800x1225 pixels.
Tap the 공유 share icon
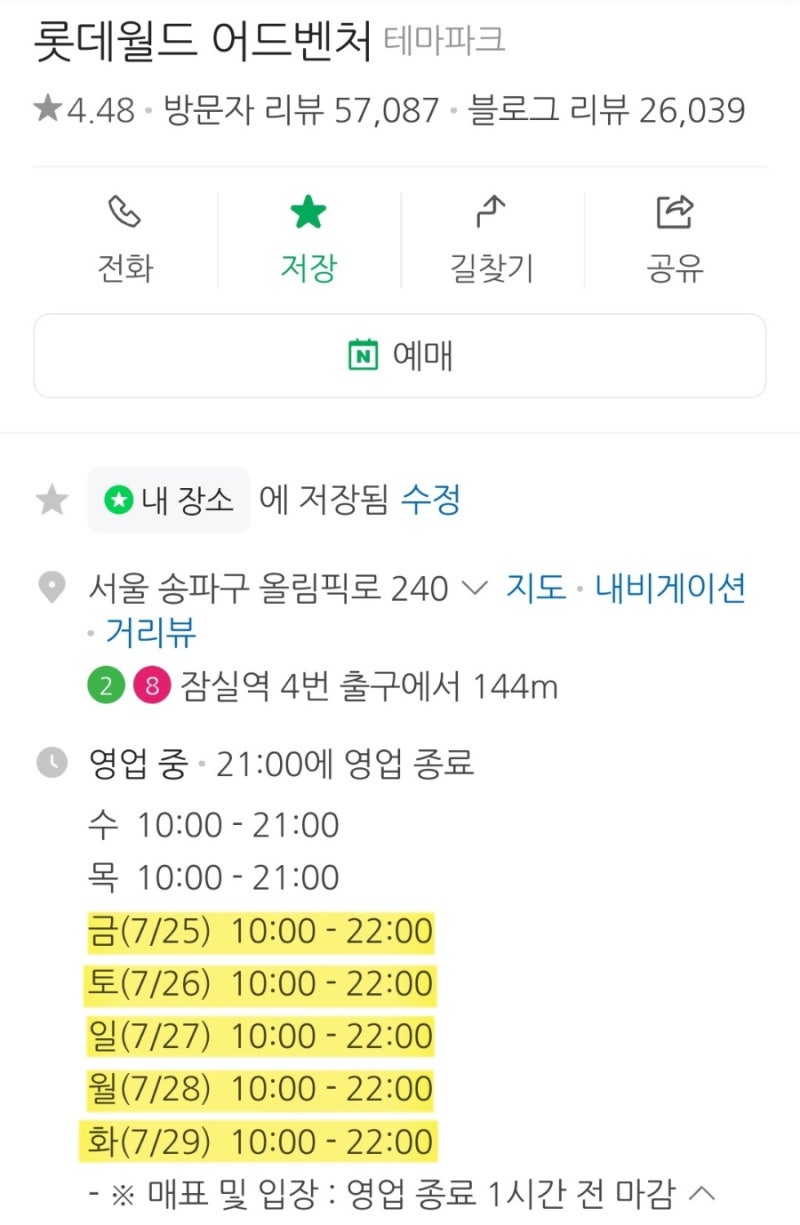click(x=675, y=209)
